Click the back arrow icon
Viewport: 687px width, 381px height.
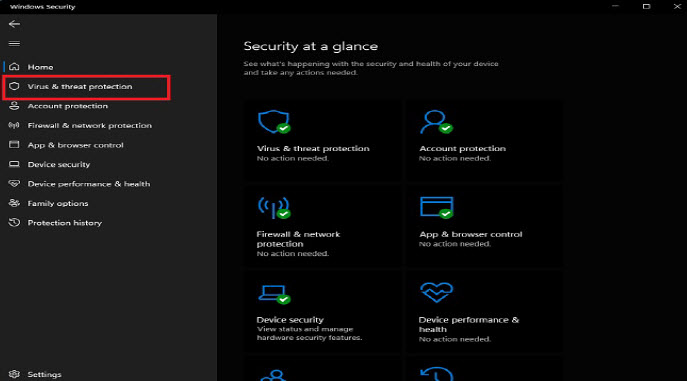pyautogui.click(x=14, y=24)
